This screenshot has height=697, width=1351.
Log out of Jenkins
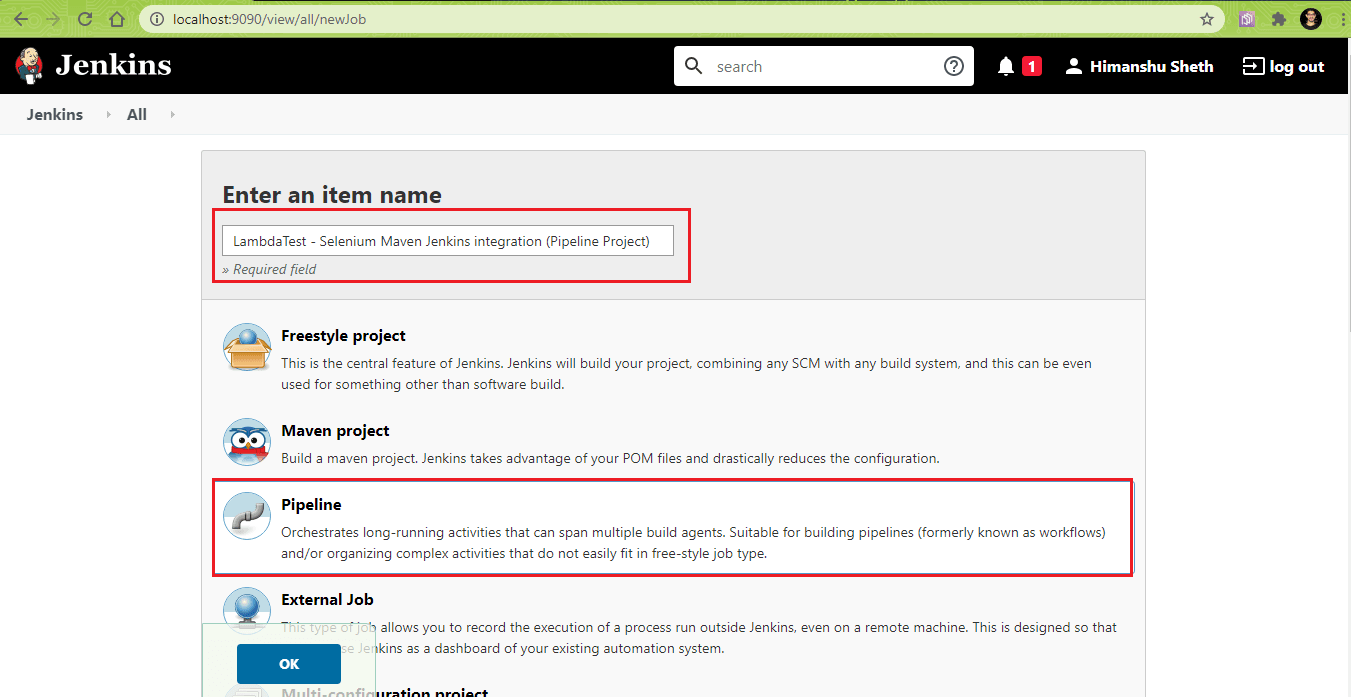tap(1283, 66)
